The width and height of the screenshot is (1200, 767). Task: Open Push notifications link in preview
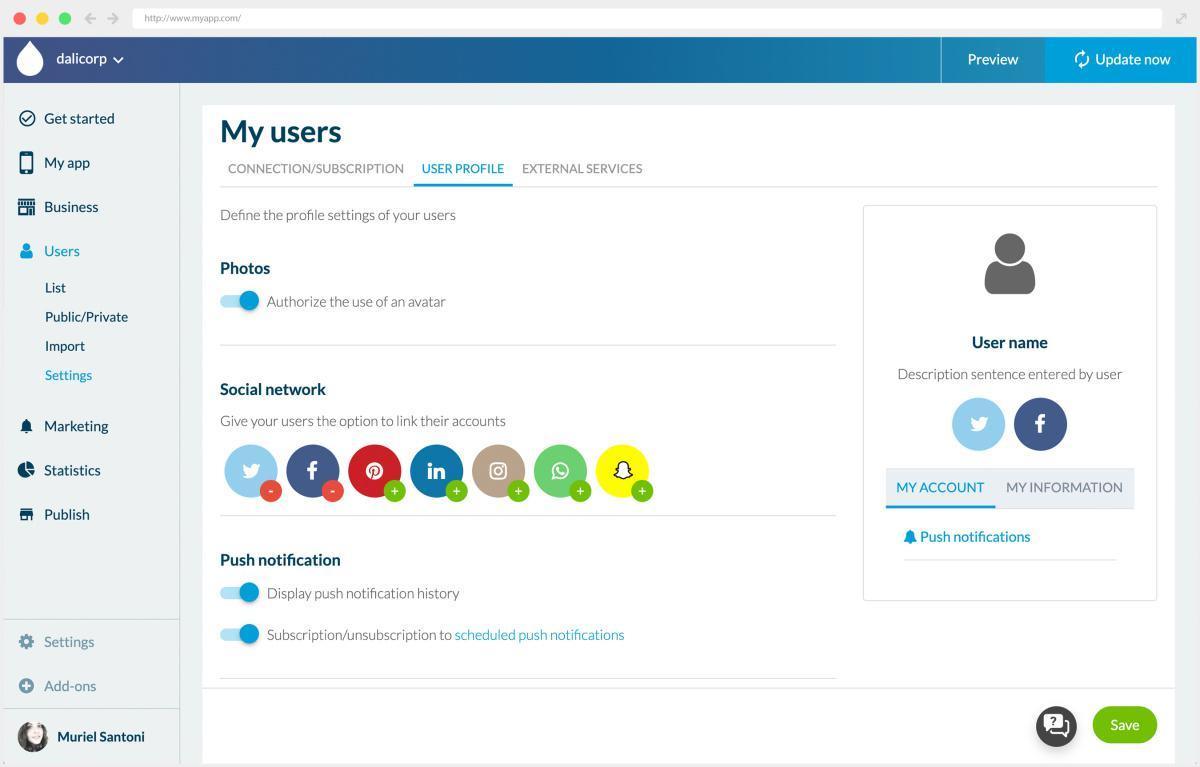[x=966, y=537]
